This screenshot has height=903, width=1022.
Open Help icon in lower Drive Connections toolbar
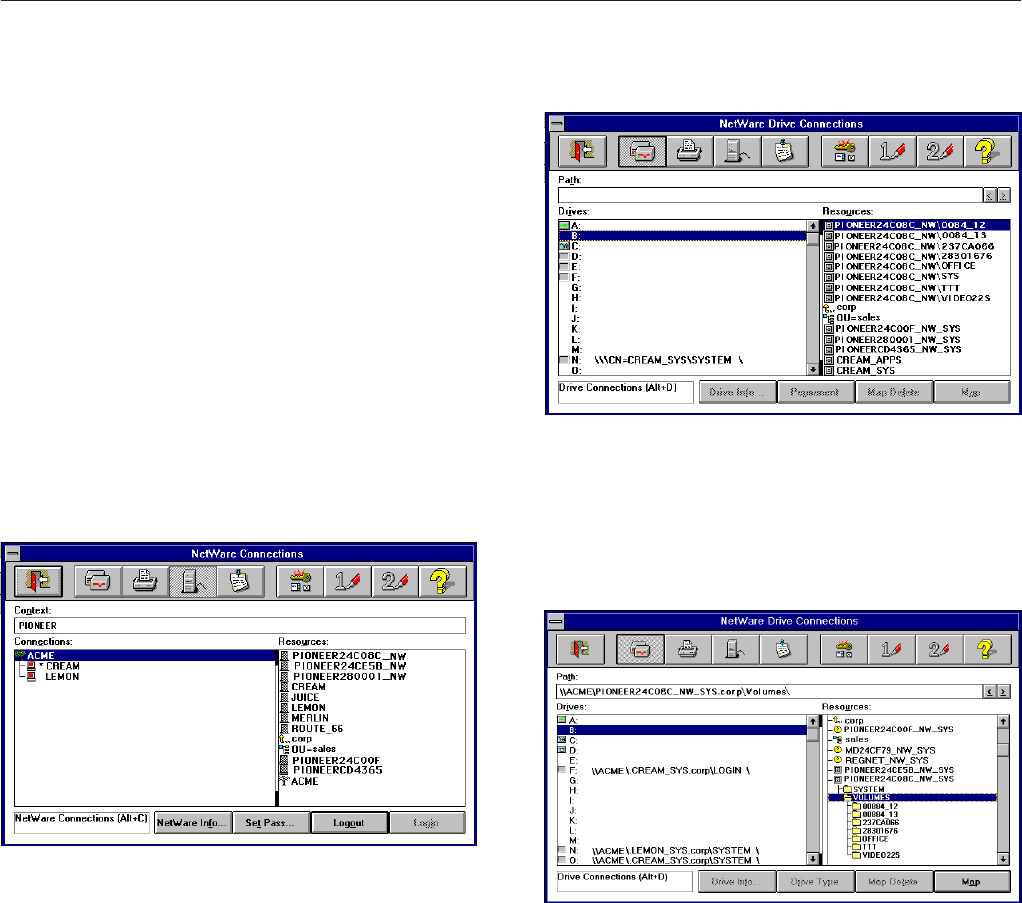986,649
